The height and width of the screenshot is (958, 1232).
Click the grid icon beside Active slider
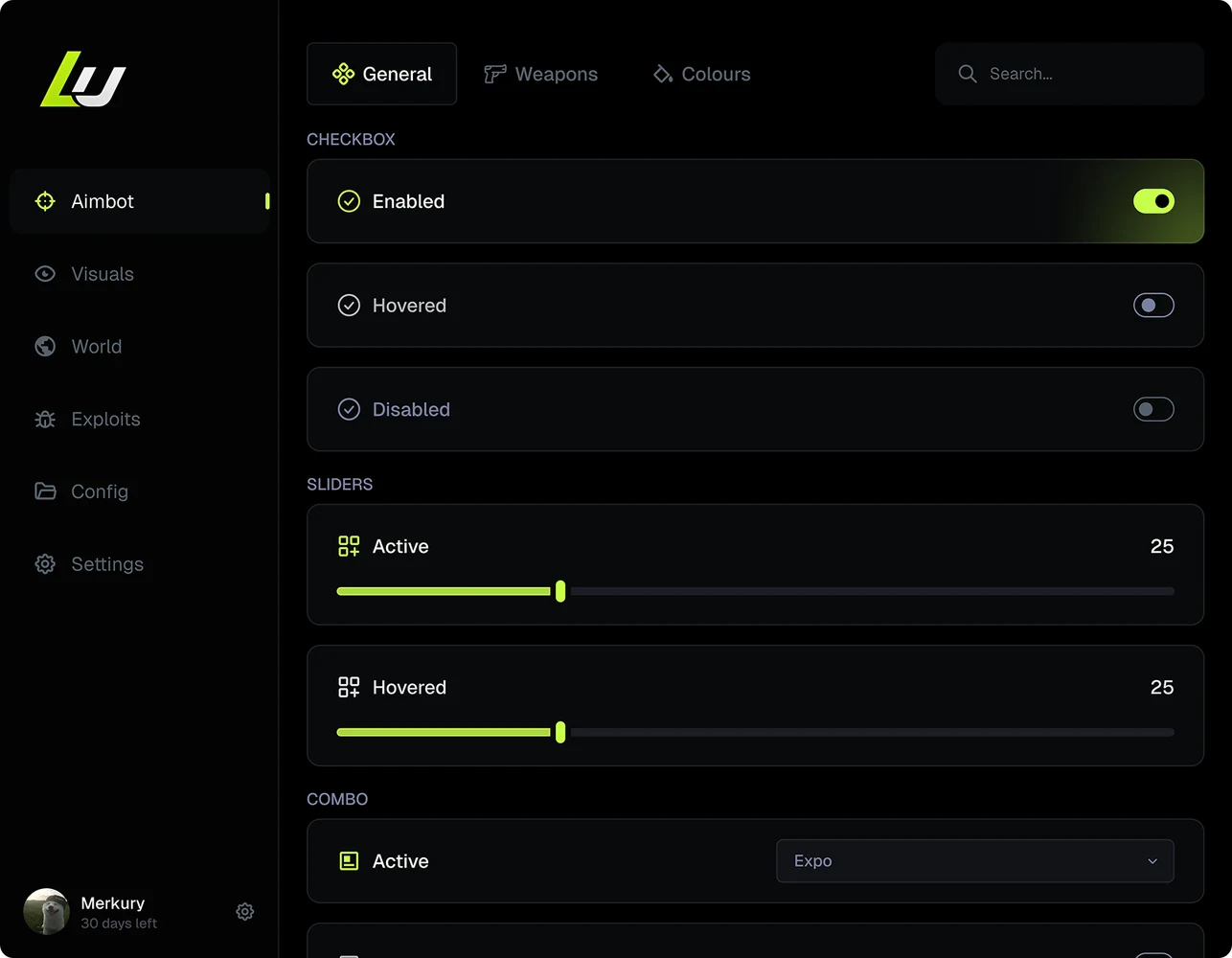pos(349,546)
